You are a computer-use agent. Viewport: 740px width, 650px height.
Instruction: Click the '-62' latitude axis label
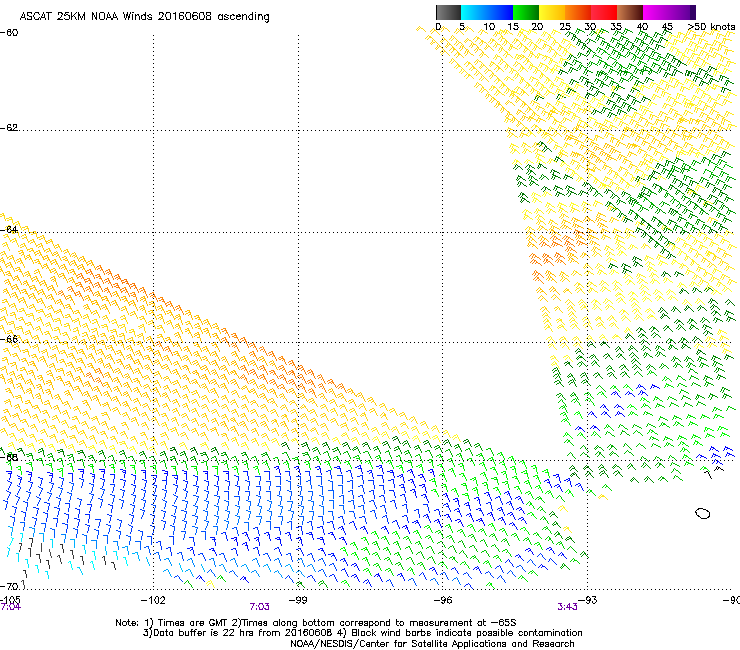[x=9, y=127]
